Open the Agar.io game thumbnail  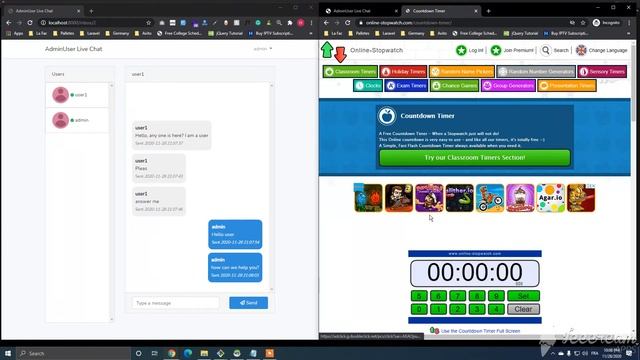pos(551,198)
